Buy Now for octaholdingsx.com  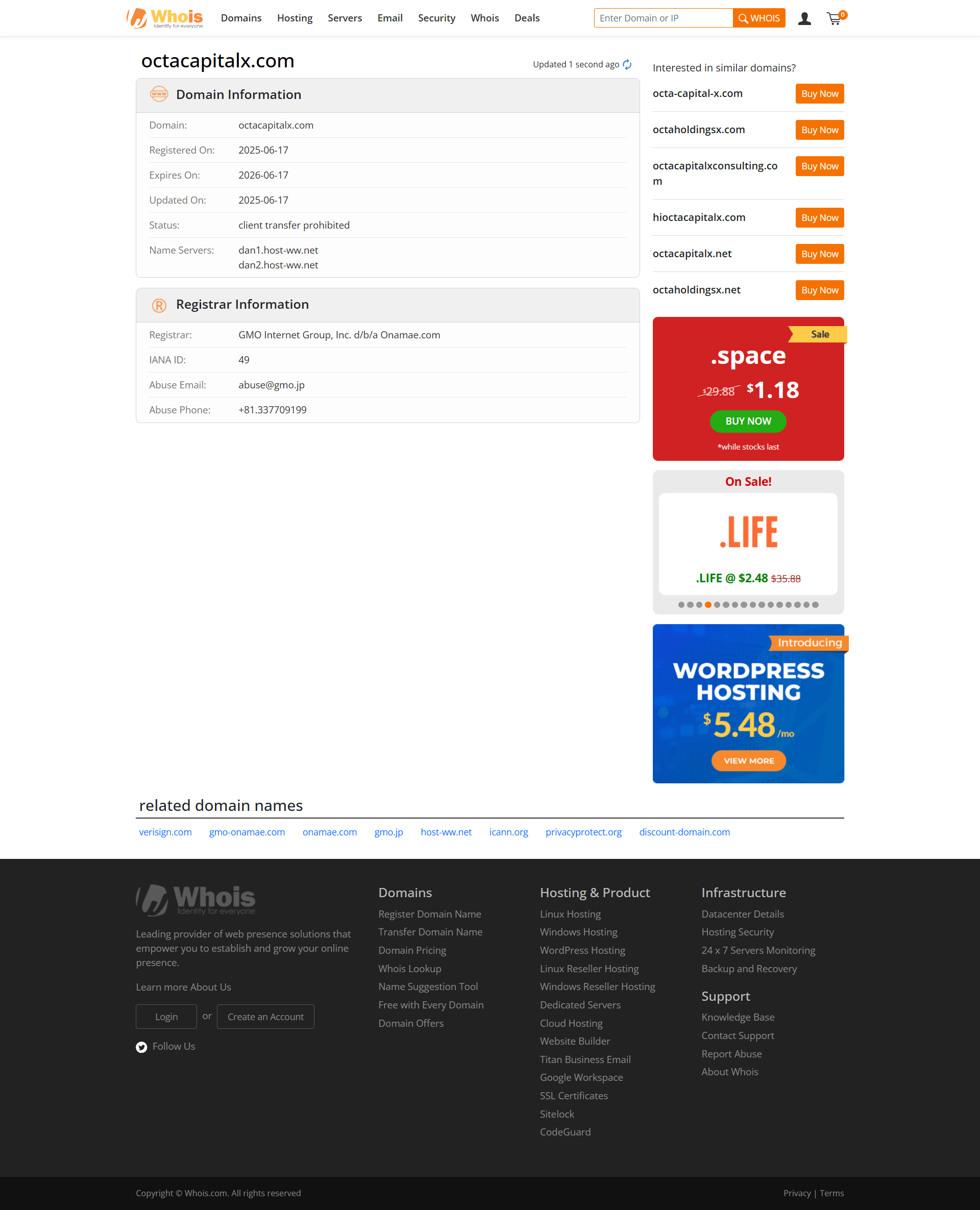(820, 130)
